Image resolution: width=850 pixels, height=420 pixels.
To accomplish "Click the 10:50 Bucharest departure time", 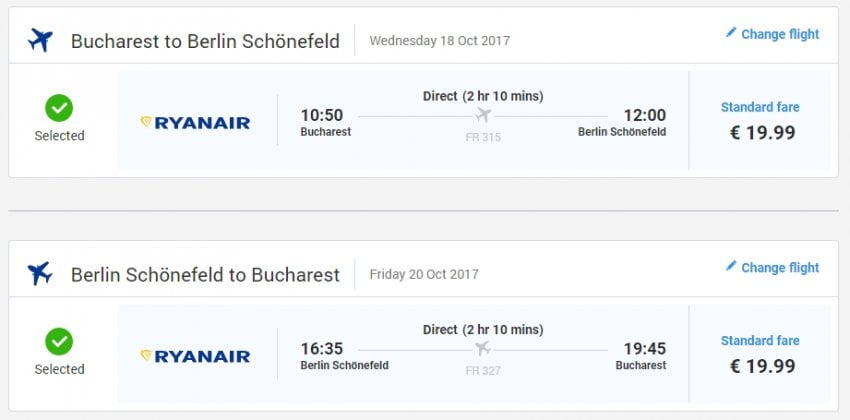I will [x=322, y=115].
